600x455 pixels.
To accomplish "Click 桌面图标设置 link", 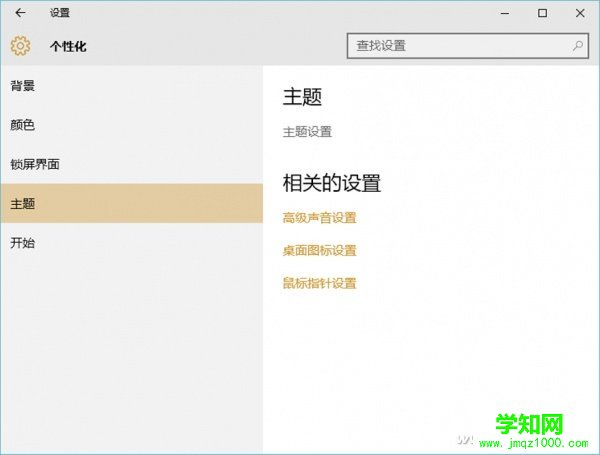I will pyautogui.click(x=319, y=251).
